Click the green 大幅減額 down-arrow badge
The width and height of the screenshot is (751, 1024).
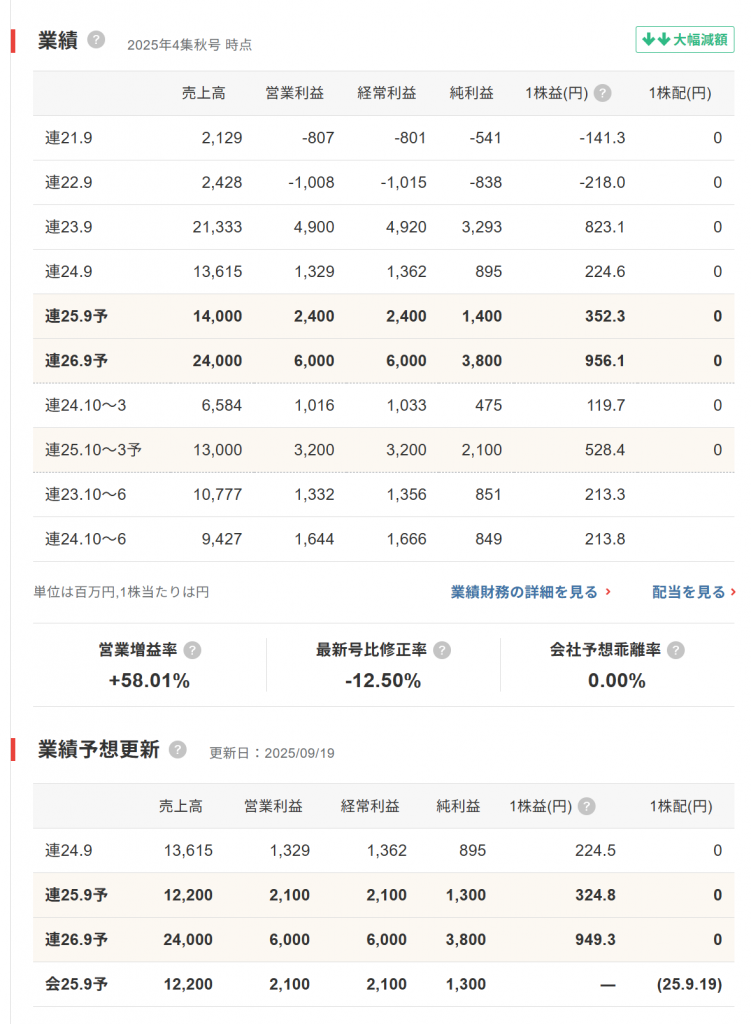(x=685, y=40)
